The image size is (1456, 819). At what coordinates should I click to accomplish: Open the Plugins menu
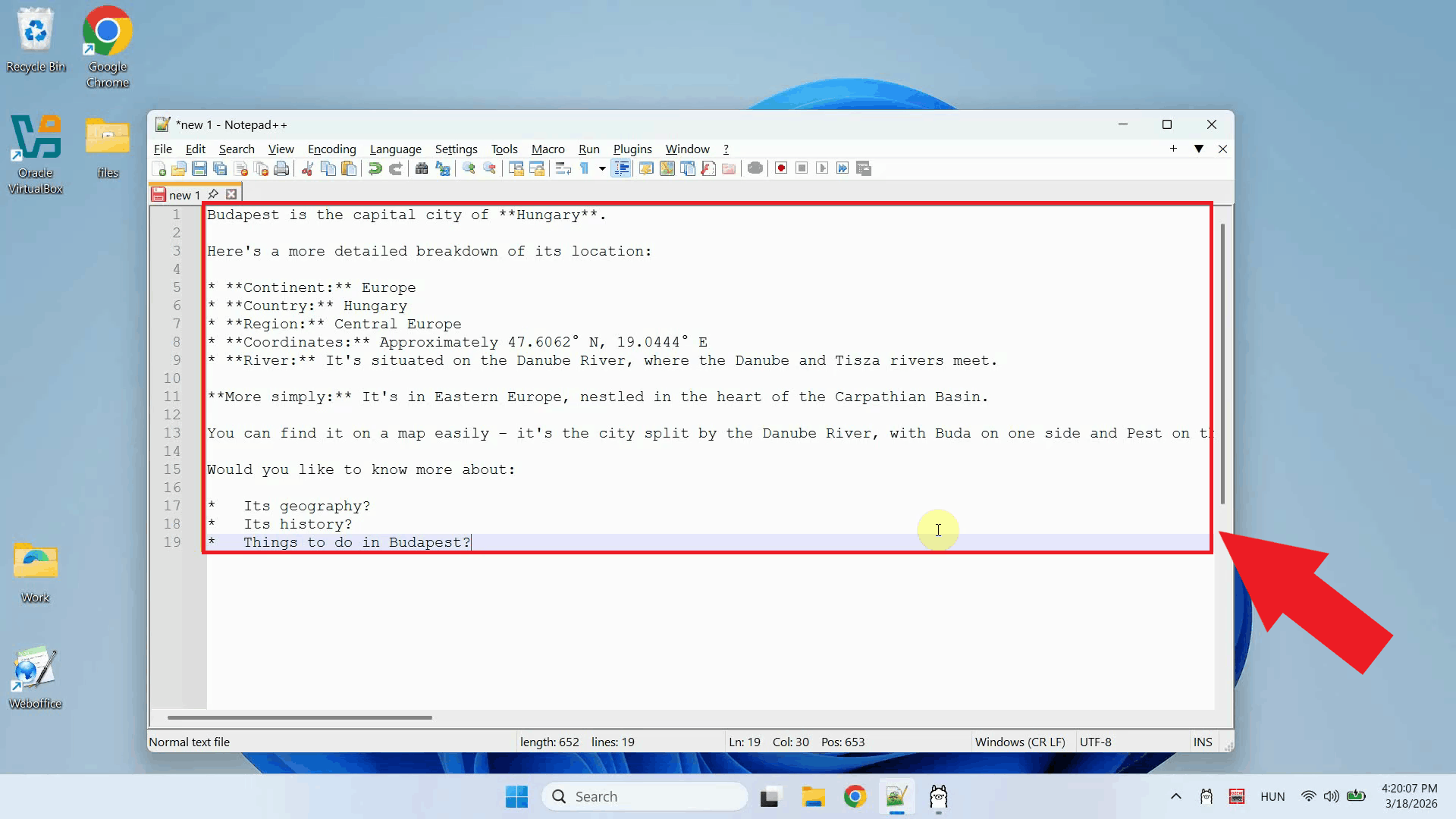pos(632,149)
